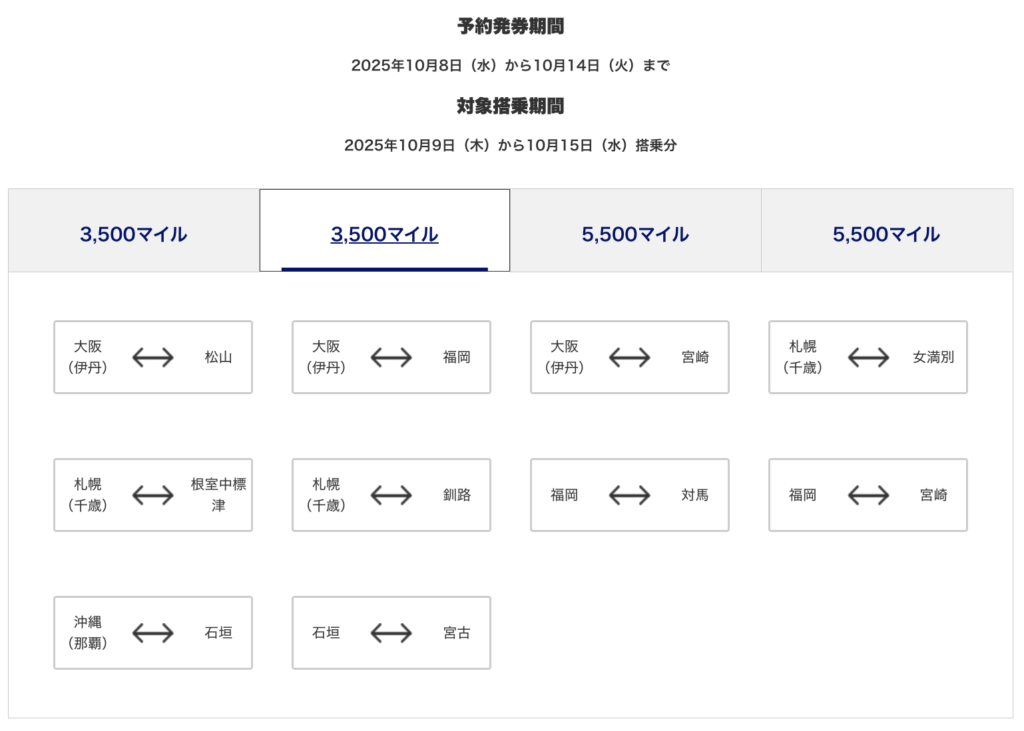
Task: Click the arrow icon beside 女満別
Action: point(868,357)
